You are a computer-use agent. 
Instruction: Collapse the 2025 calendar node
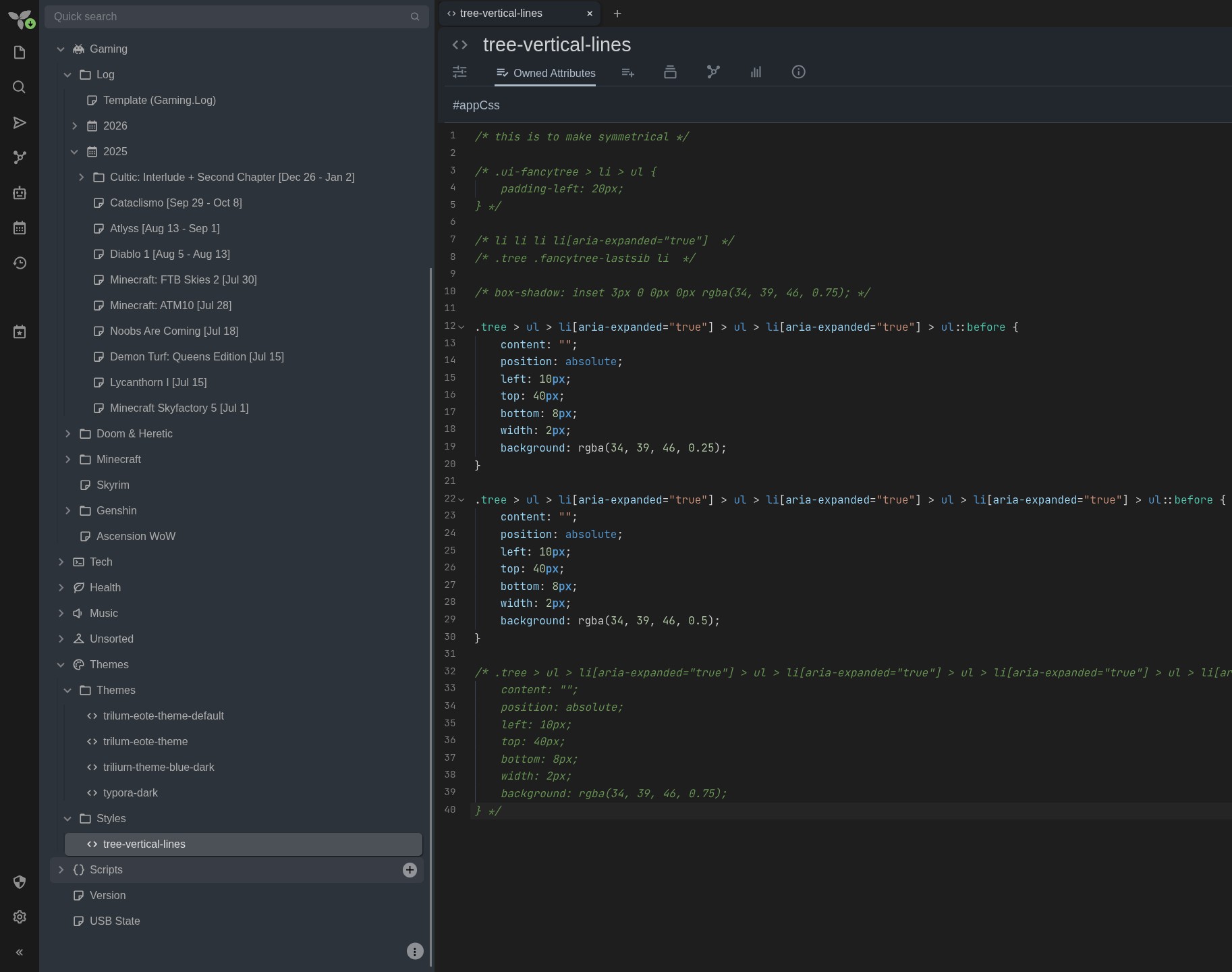coord(74,152)
